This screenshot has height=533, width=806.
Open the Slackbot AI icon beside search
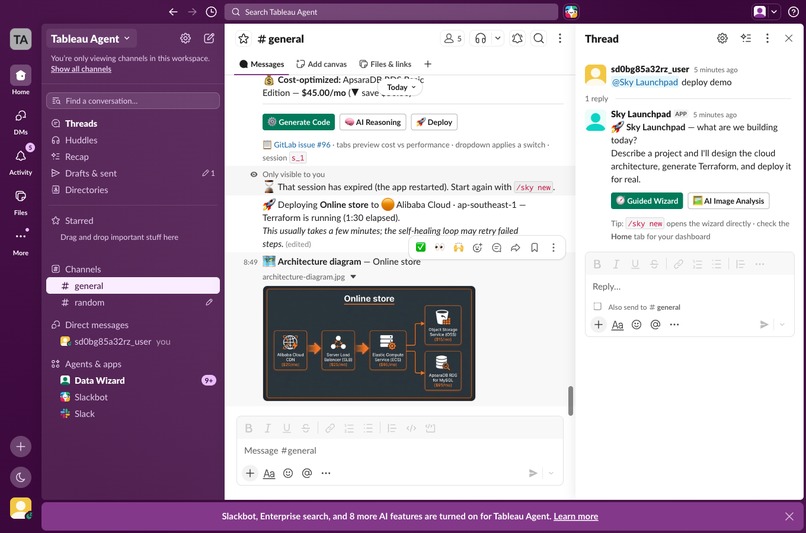(571, 12)
